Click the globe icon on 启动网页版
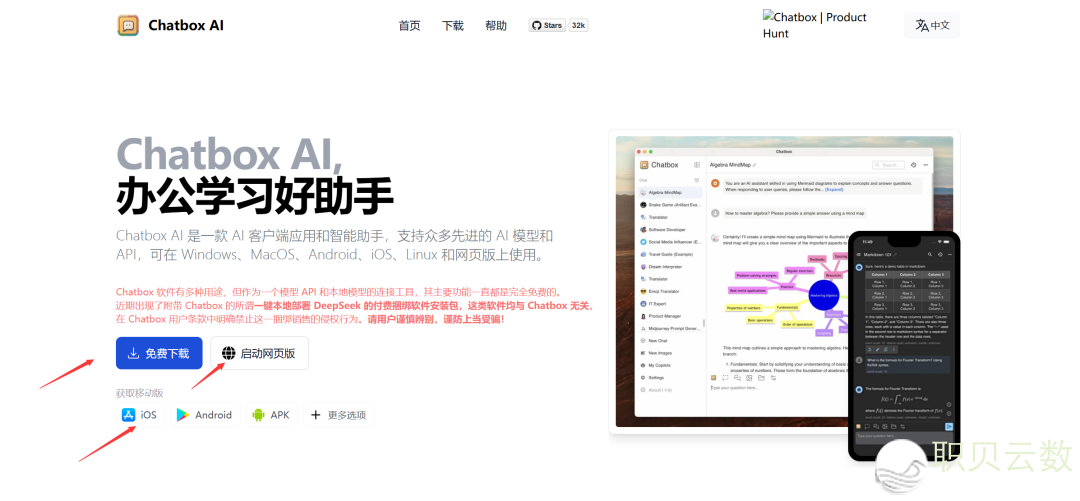1080x501 pixels. coord(229,354)
